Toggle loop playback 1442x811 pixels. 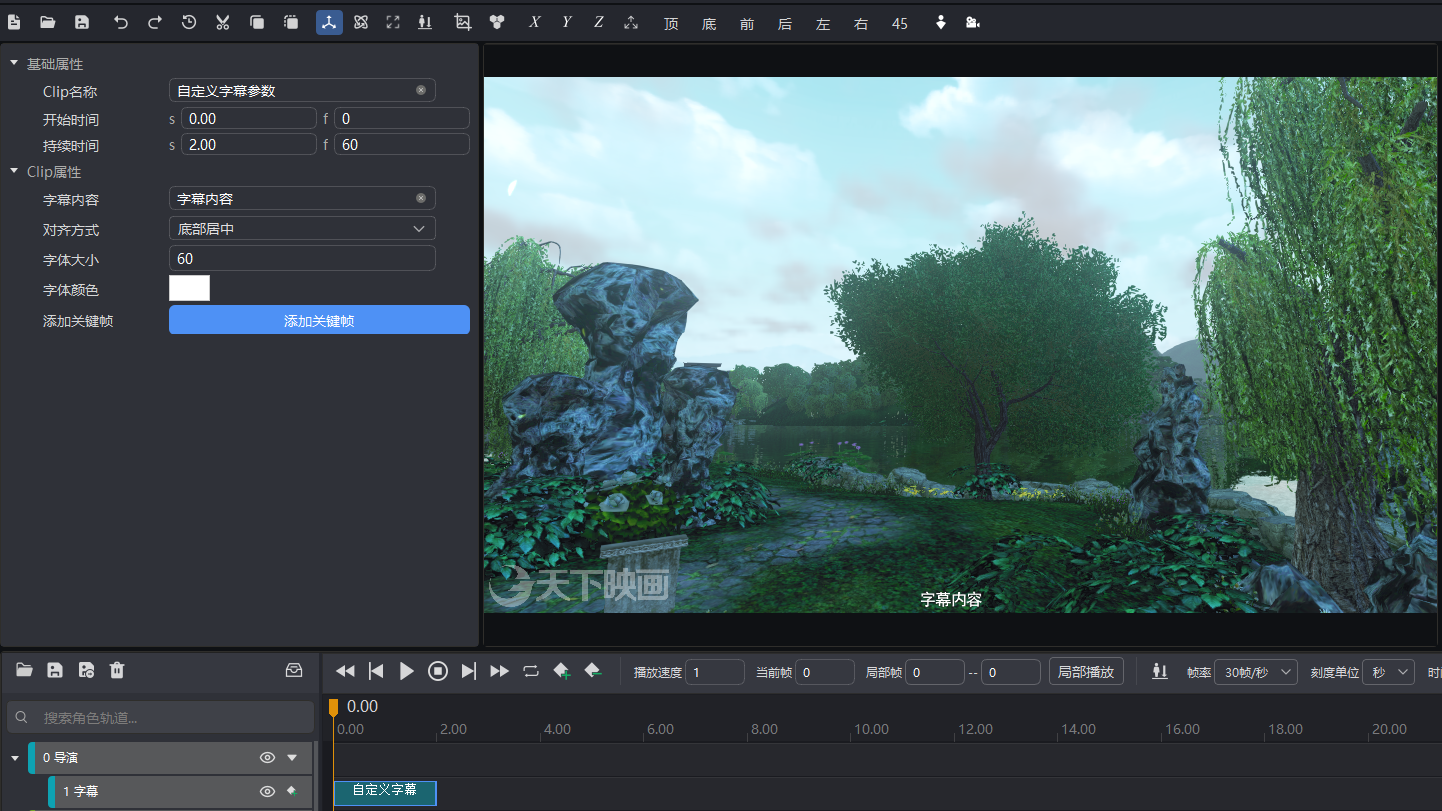(x=531, y=671)
